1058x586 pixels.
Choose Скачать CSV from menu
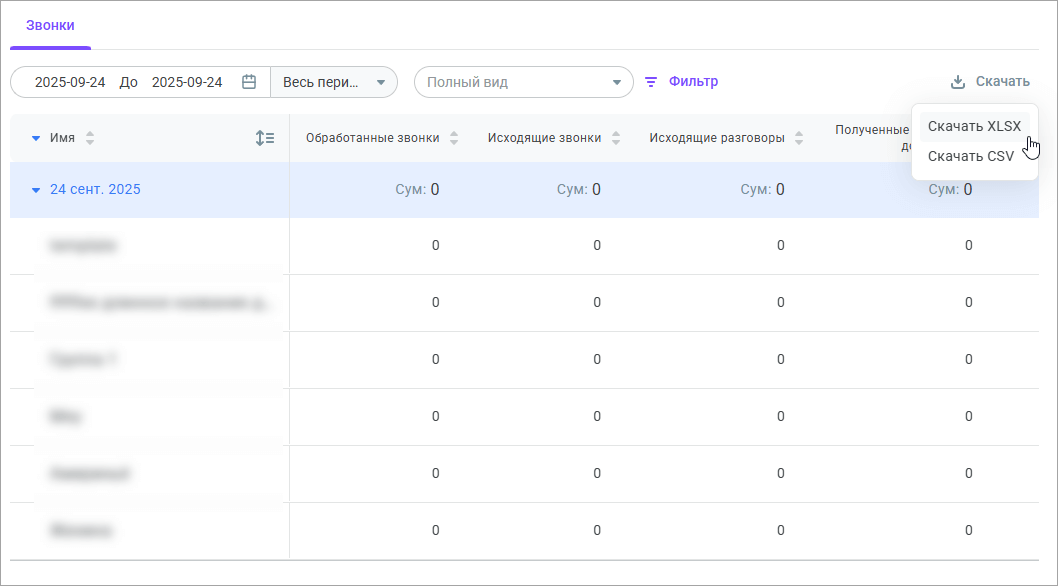point(970,156)
